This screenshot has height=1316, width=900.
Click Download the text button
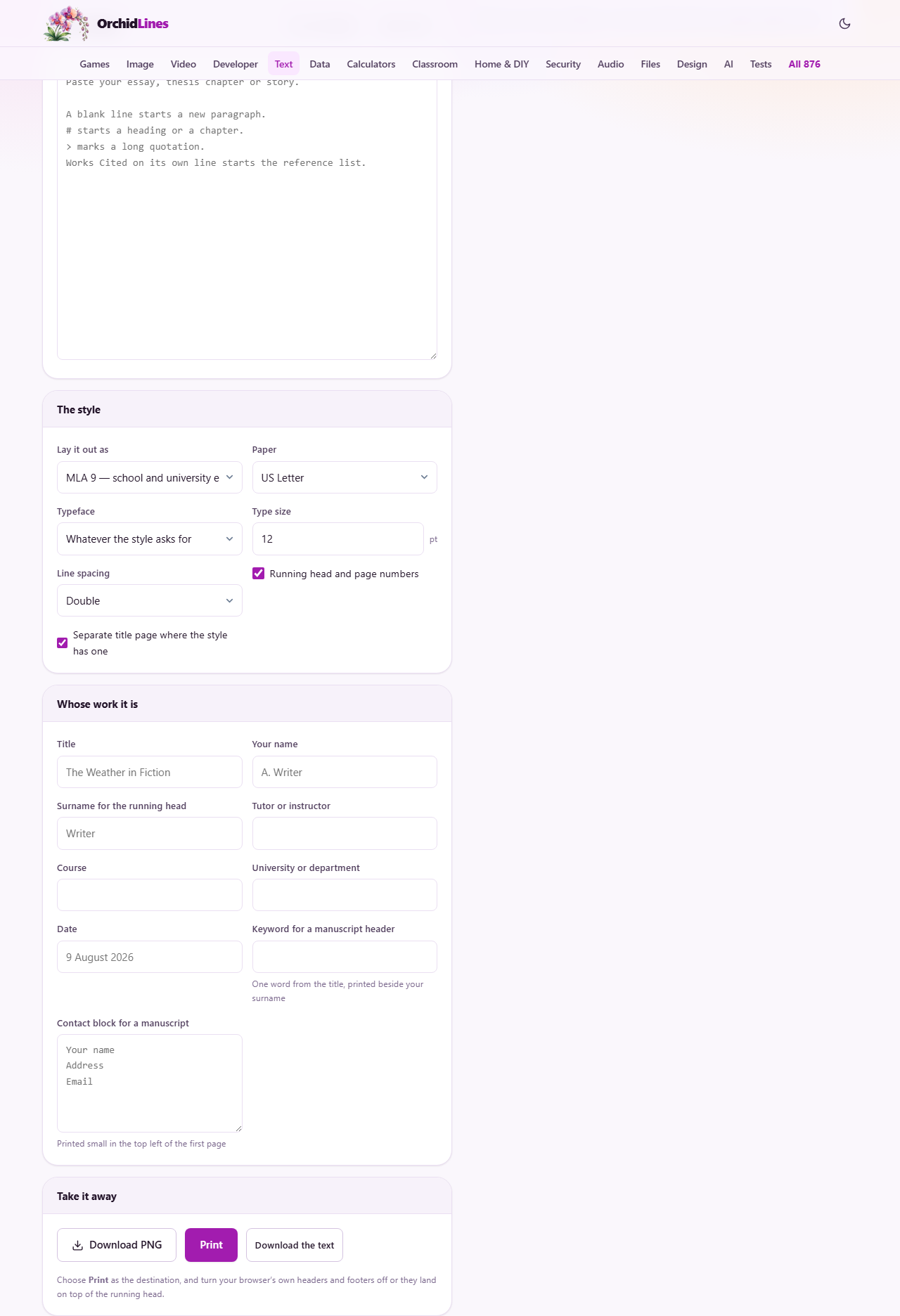[295, 1245]
